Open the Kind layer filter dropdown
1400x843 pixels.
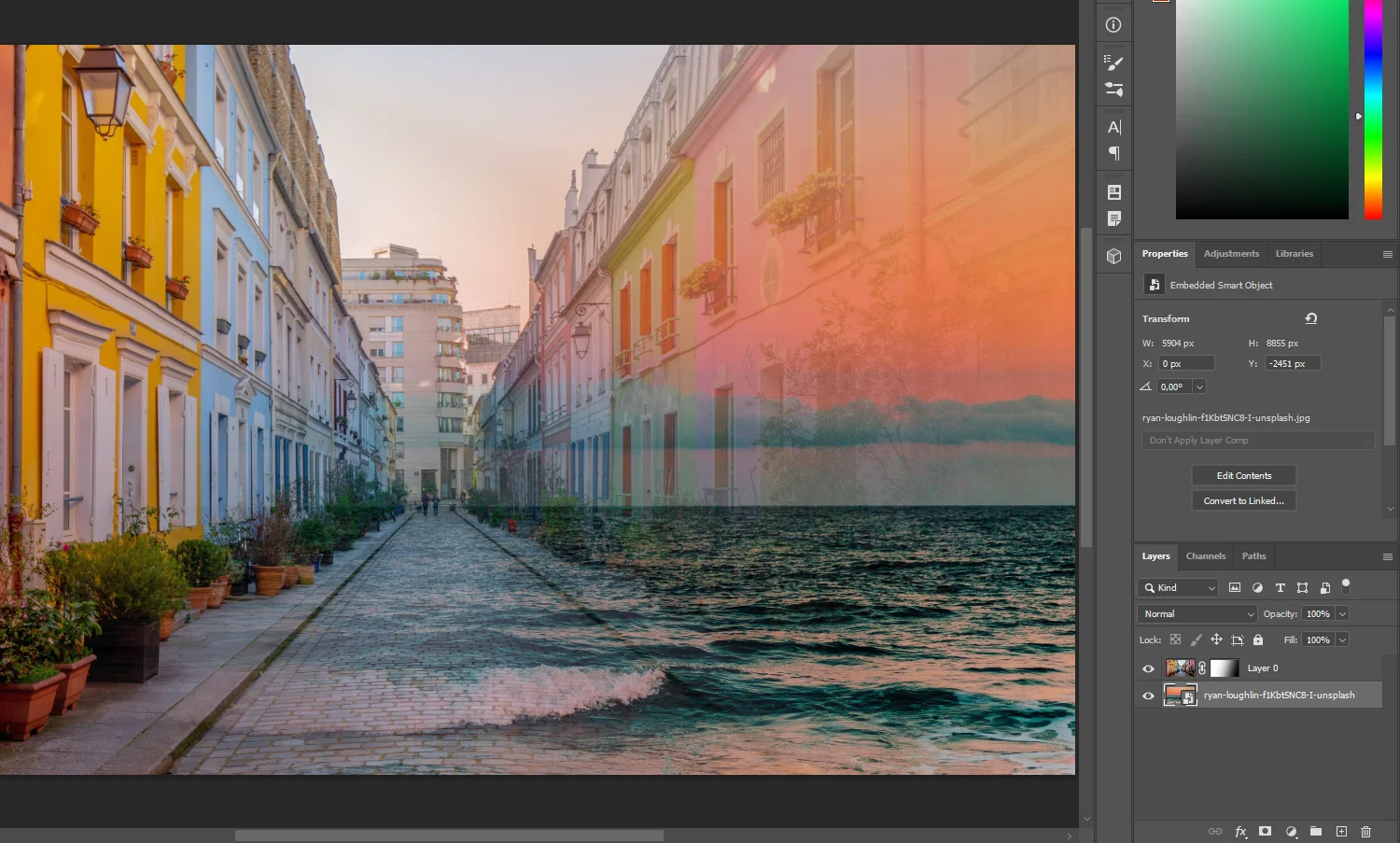(x=1179, y=587)
